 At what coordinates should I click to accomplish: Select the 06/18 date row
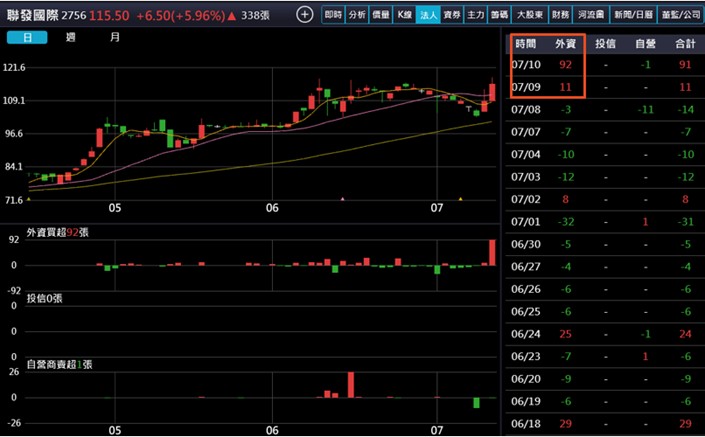605,424
